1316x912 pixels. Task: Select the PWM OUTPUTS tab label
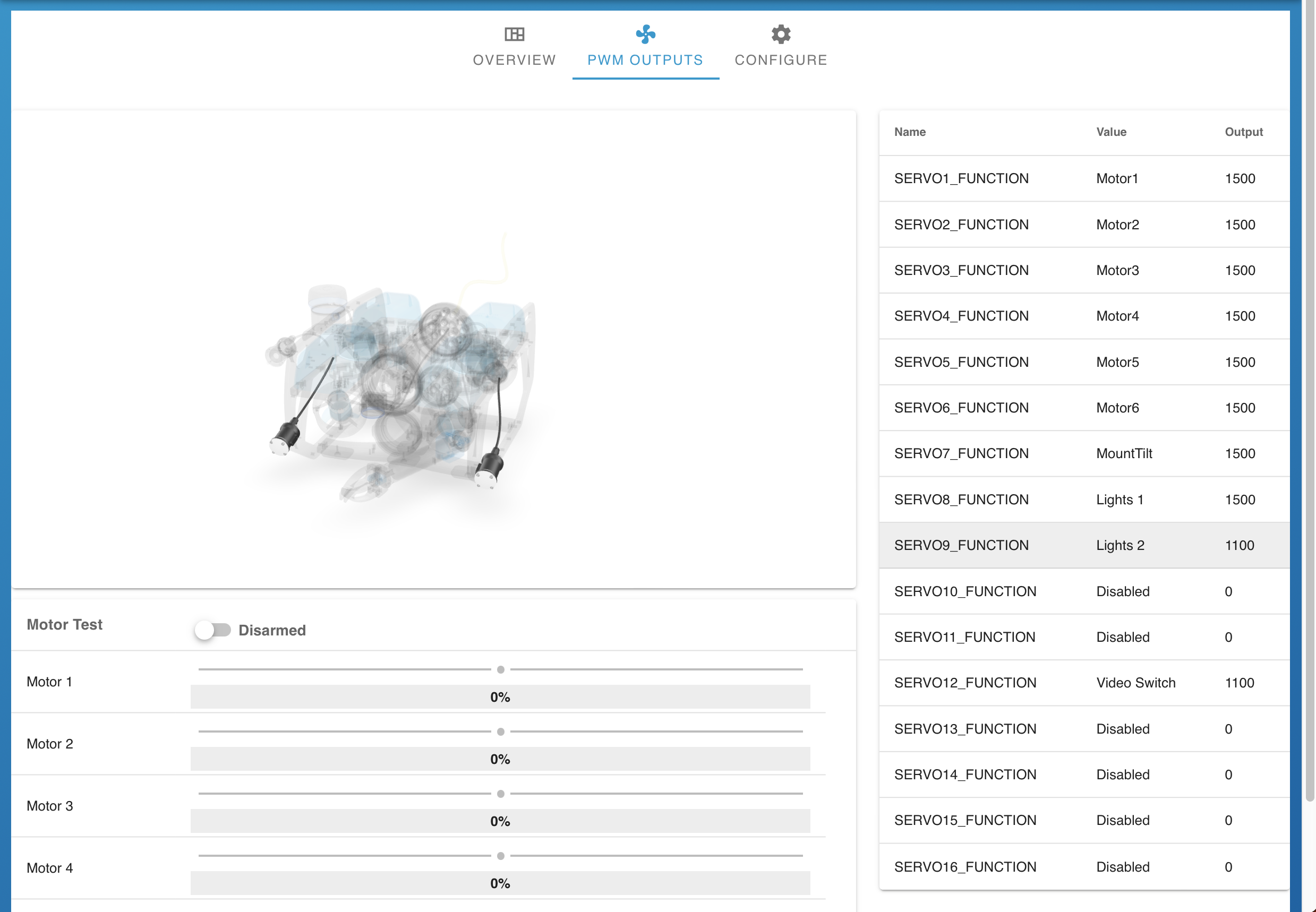coord(645,60)
